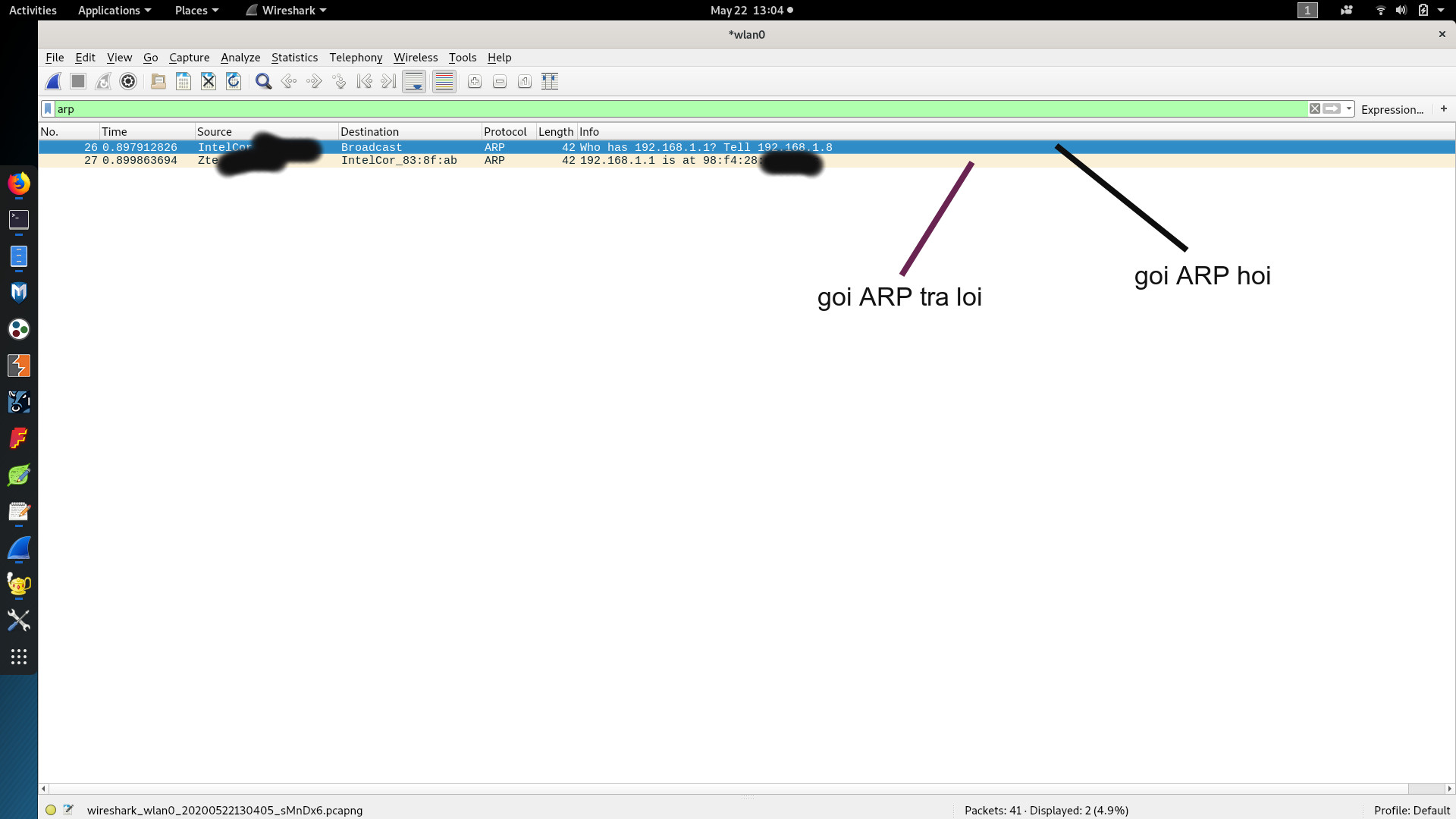Image resolution: width=1456 pixels, height=819 pixels.
Task: Open the Edit menu
Action: pyautogui.click(x=85, y=58)
